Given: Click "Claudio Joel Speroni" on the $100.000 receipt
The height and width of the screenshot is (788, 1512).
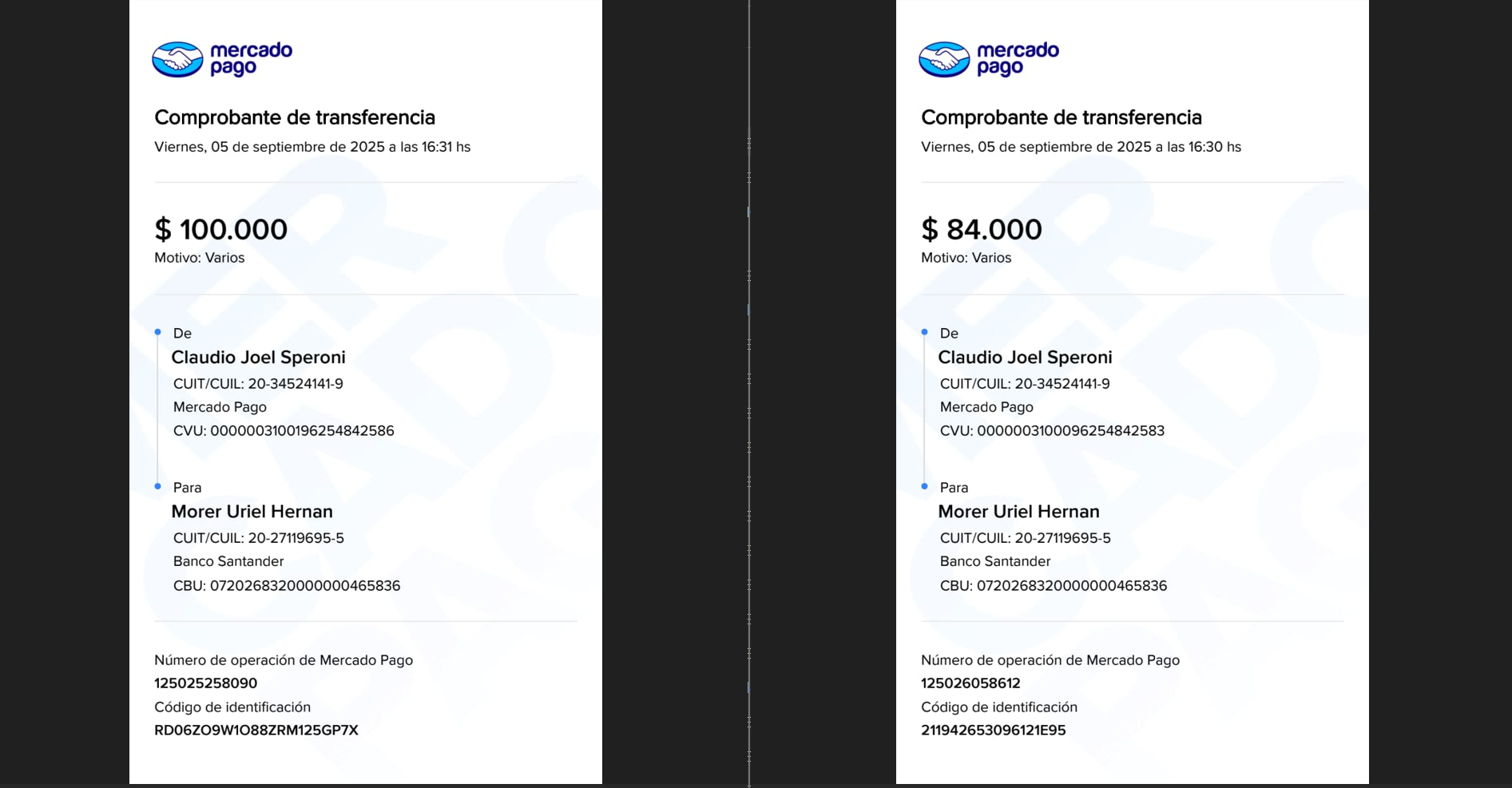Looking at the screenshot, I should click(x=258, y=358).
